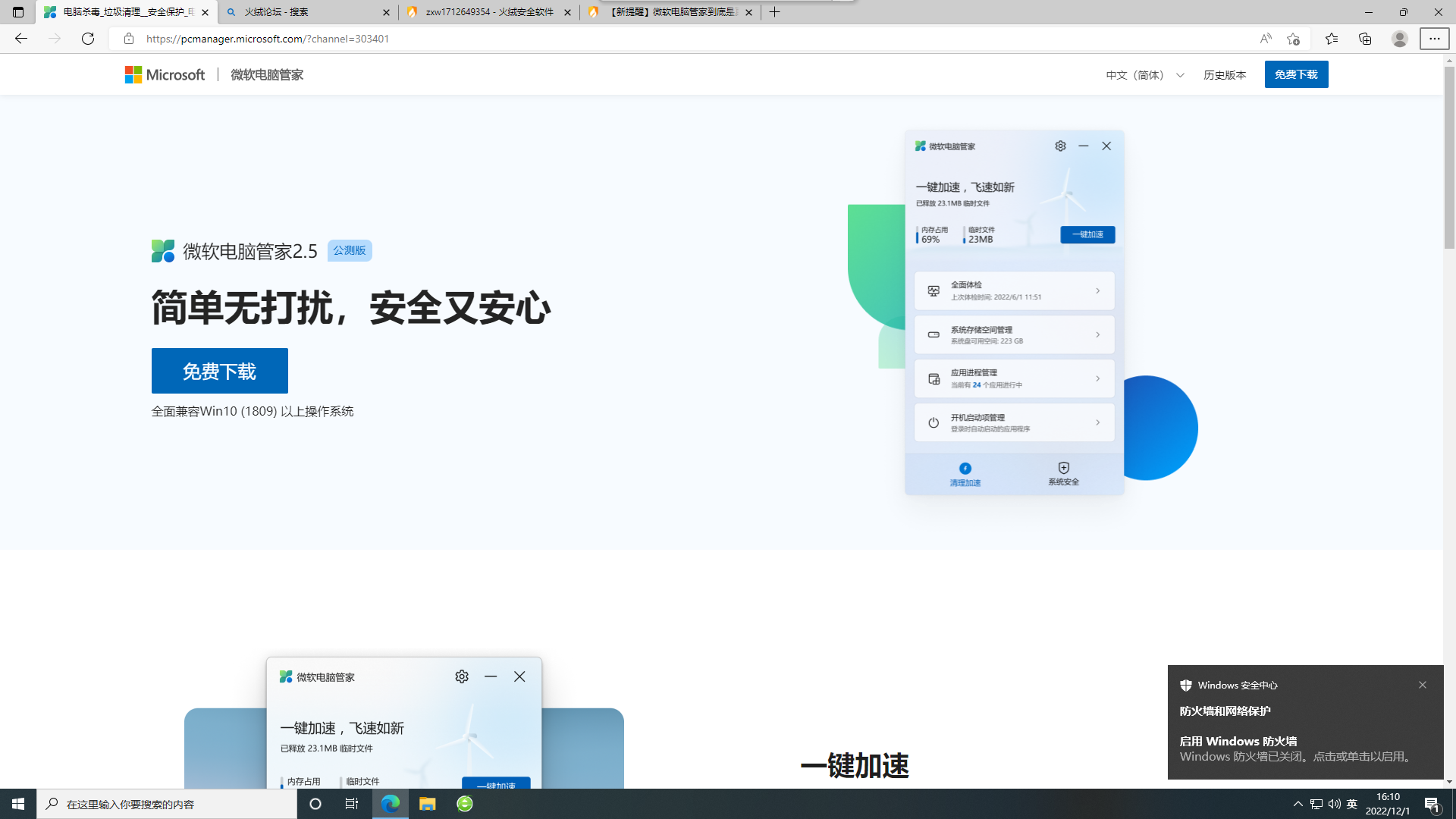Open the tab actions menu icon

click(18, 12)
